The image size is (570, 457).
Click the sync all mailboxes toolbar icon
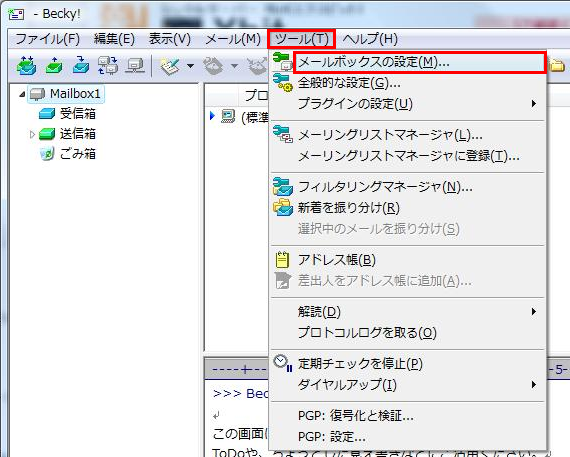coord(108,65)
